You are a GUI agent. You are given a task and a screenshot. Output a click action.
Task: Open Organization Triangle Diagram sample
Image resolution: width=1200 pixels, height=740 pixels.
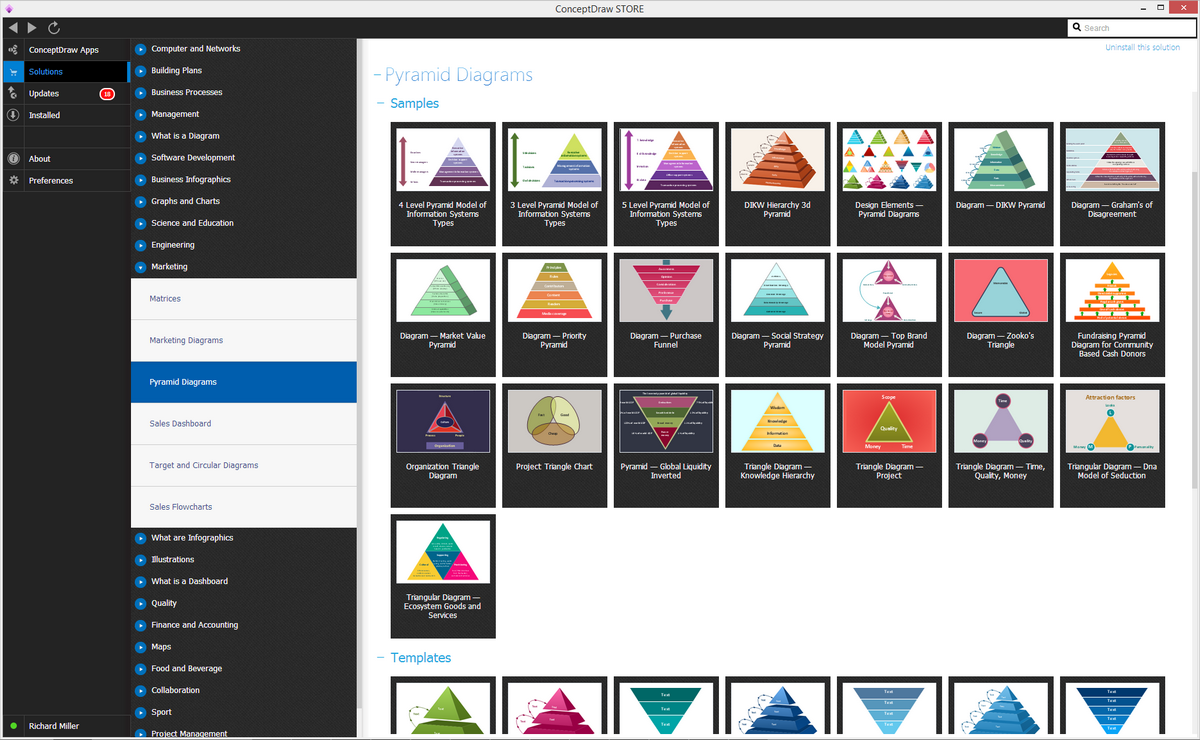tap(443, 445)
